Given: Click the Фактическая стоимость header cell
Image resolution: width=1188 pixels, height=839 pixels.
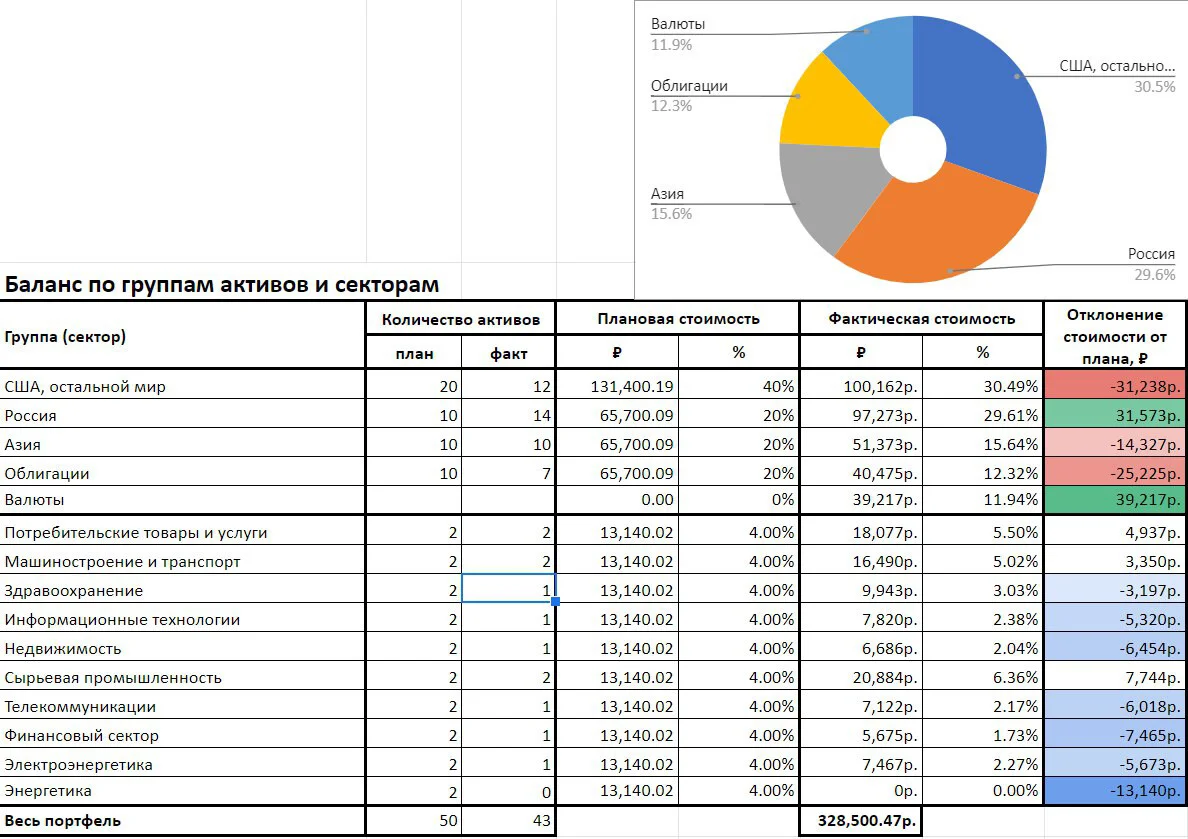Looking at the screenshot, I should tap(921, 319).
